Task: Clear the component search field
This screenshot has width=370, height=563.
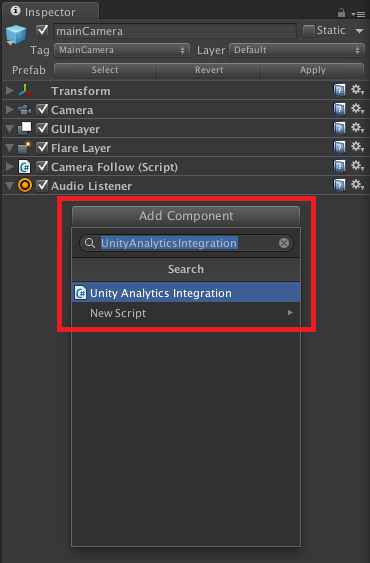Action: click(x=284, y=243)
